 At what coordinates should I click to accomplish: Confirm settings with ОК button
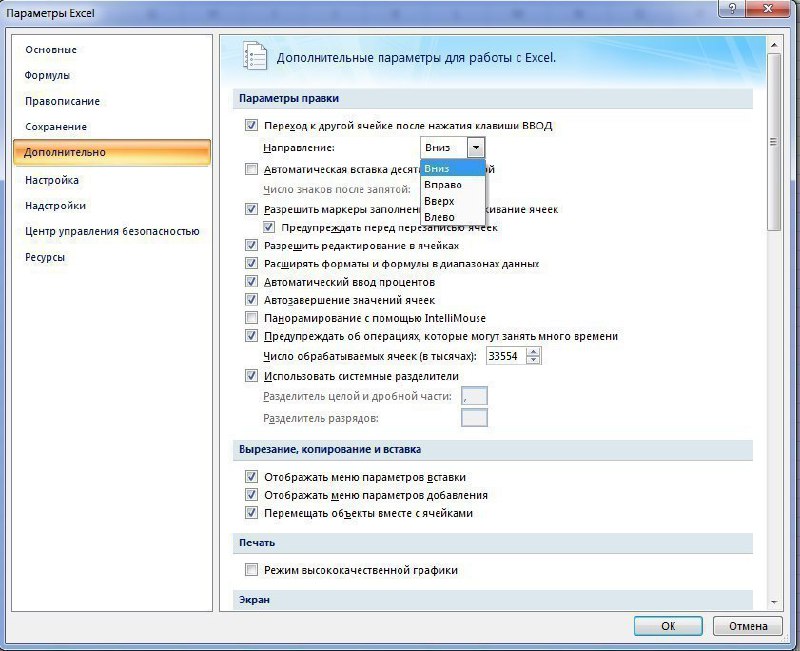point(668,626)
